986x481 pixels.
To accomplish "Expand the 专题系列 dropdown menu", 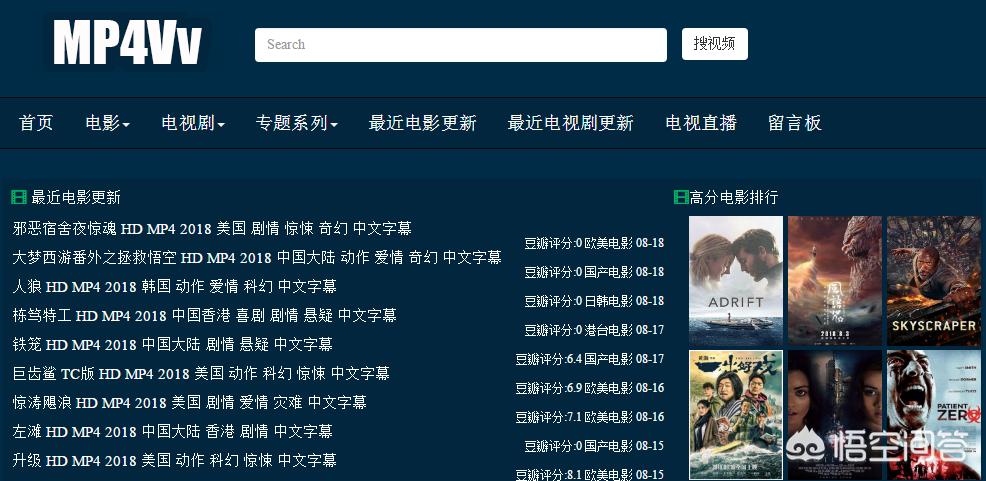I will tap(296, 123).
